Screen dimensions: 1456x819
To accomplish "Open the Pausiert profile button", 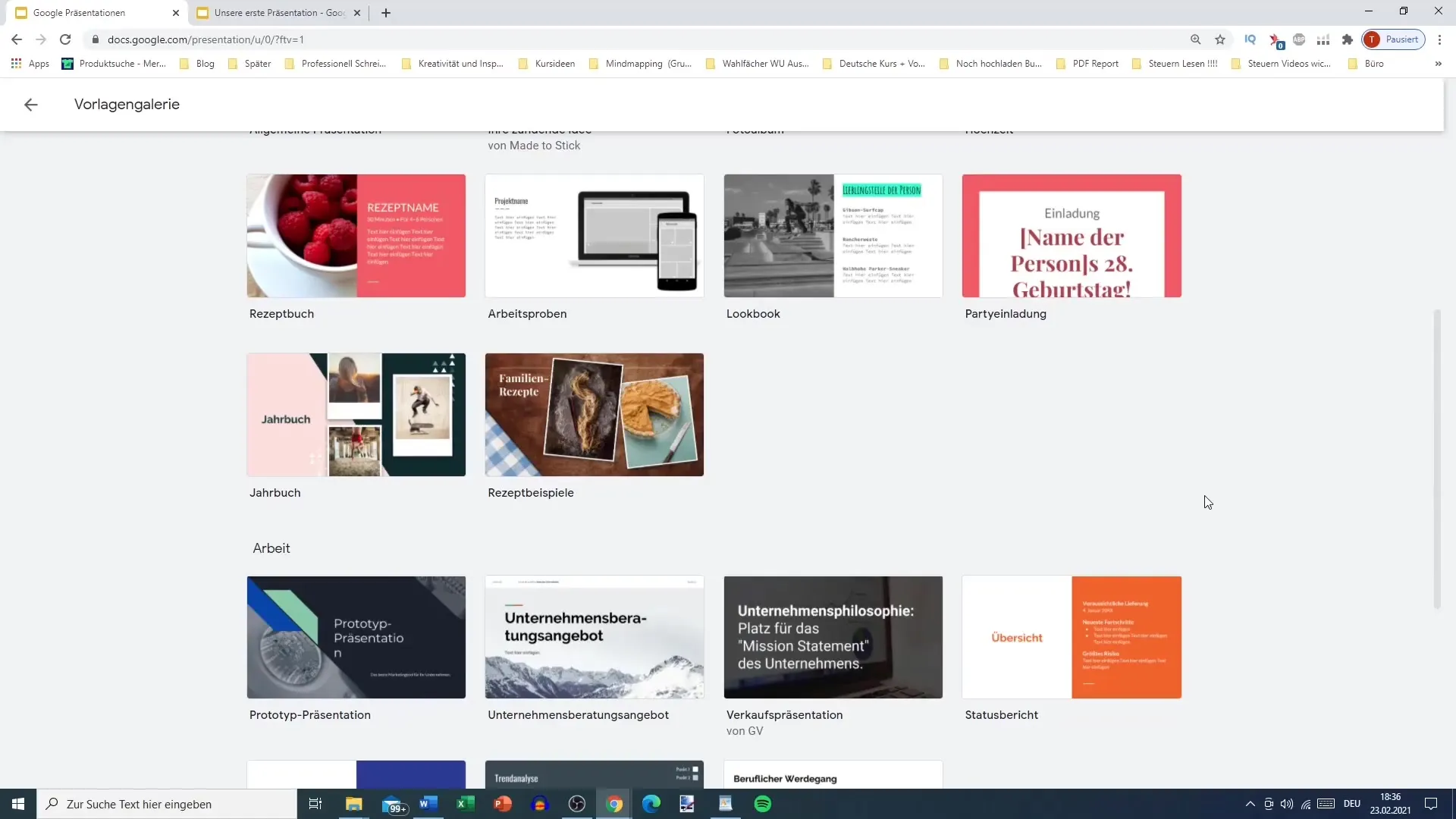I will [1394, 39].
